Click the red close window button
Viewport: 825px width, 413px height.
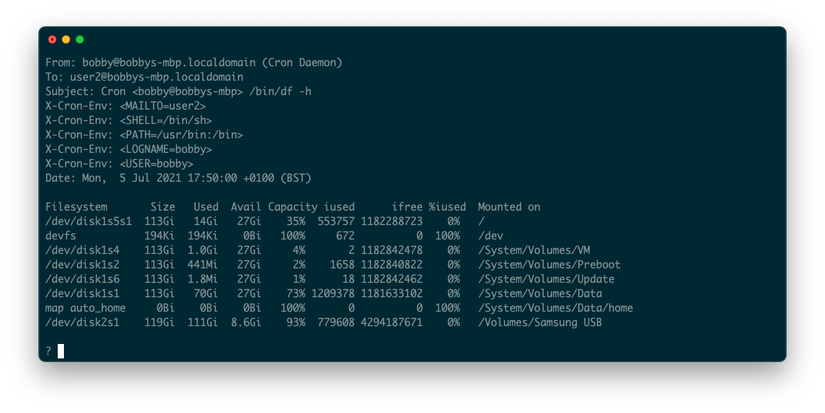click(x=52, y=39)
